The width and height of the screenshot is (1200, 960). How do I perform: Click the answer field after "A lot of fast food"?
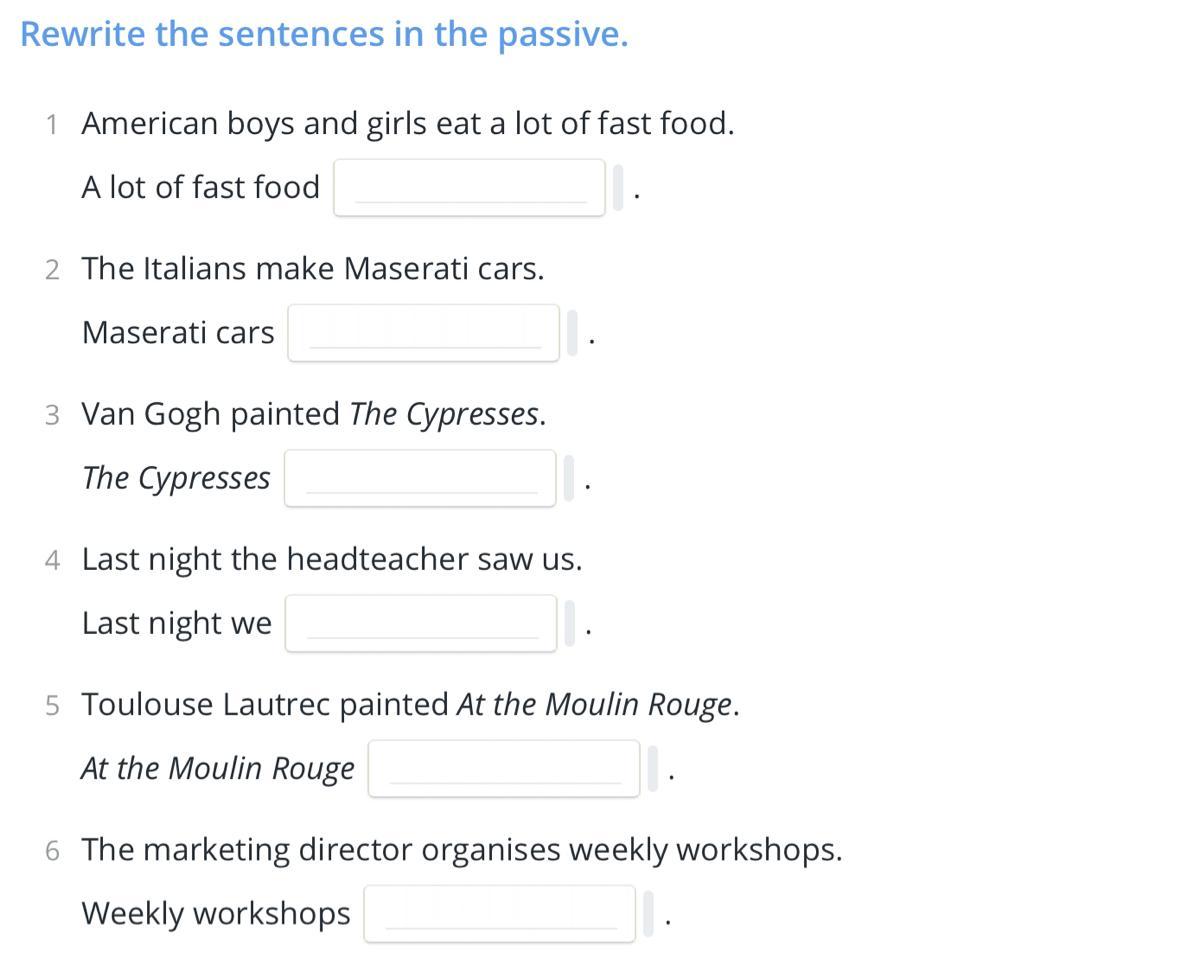469,187
